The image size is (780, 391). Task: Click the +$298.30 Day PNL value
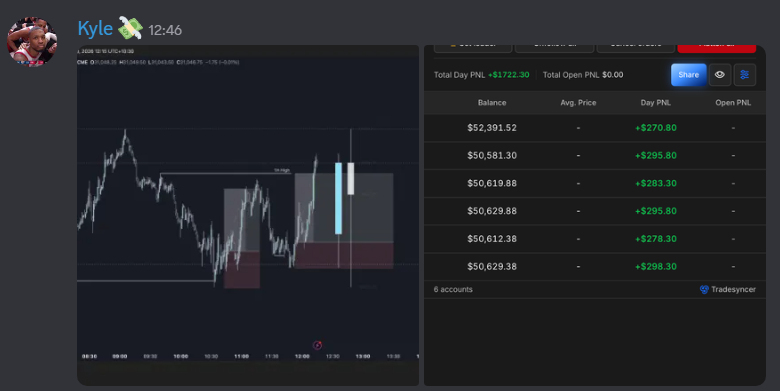tap(656, 267)
